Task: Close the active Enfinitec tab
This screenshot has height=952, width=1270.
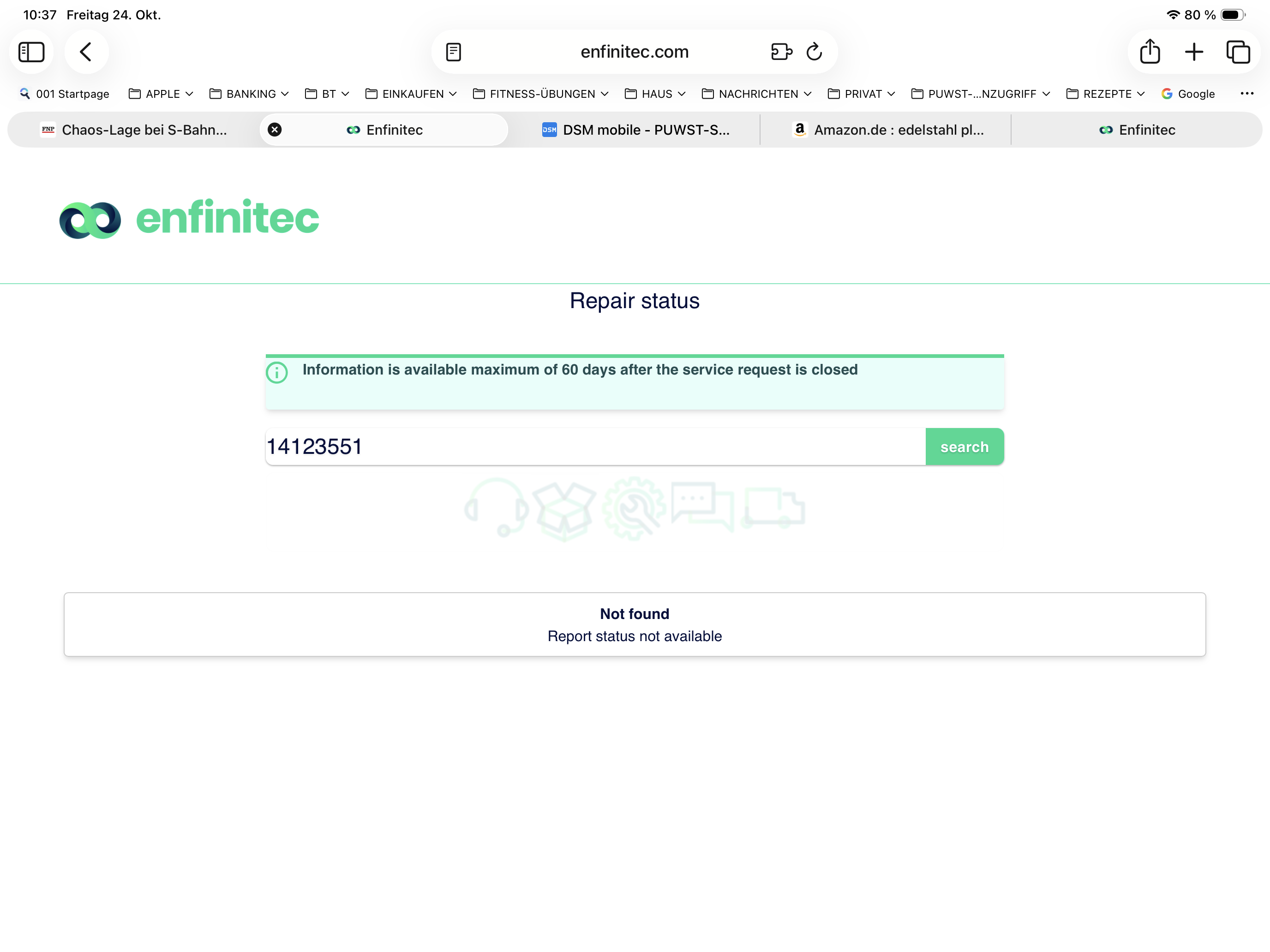Action: coord(275,130)
